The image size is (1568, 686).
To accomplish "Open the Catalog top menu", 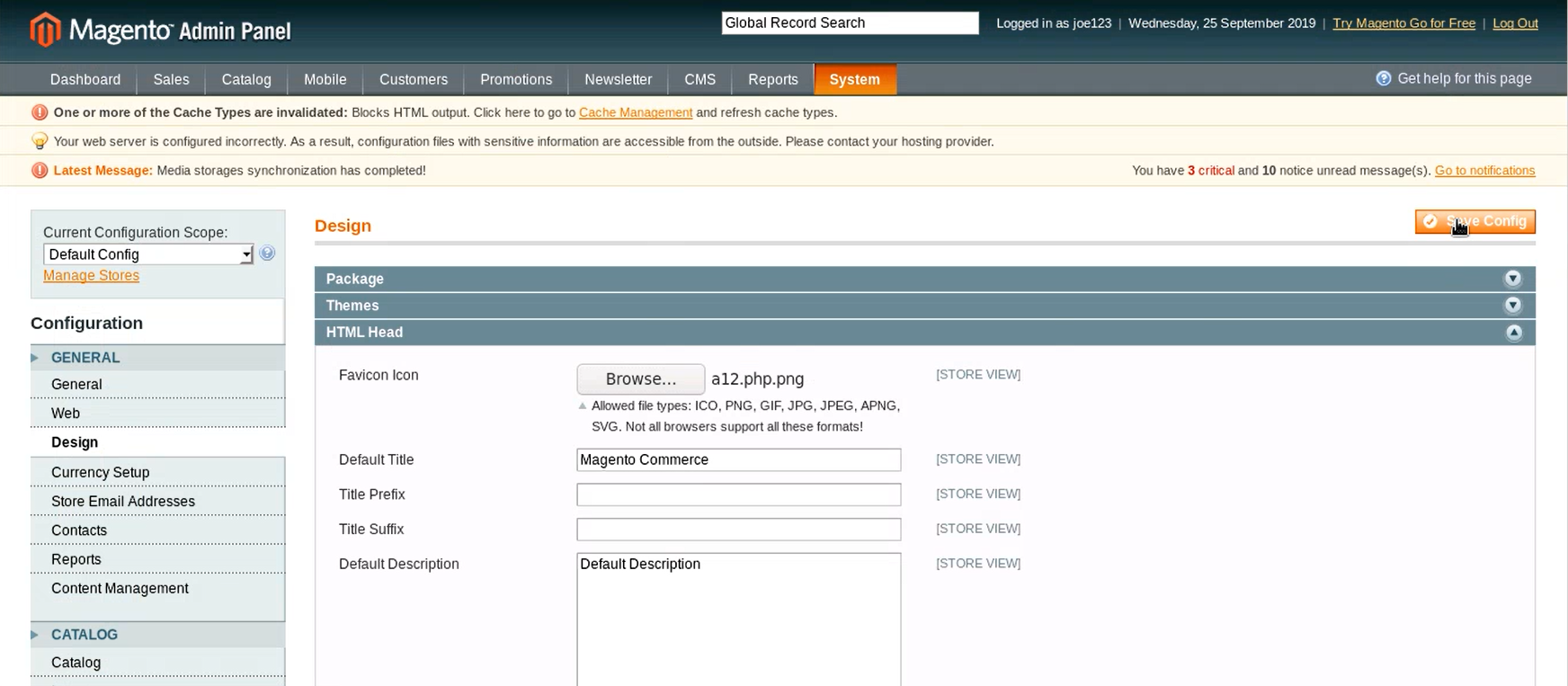I will point(246,79).
